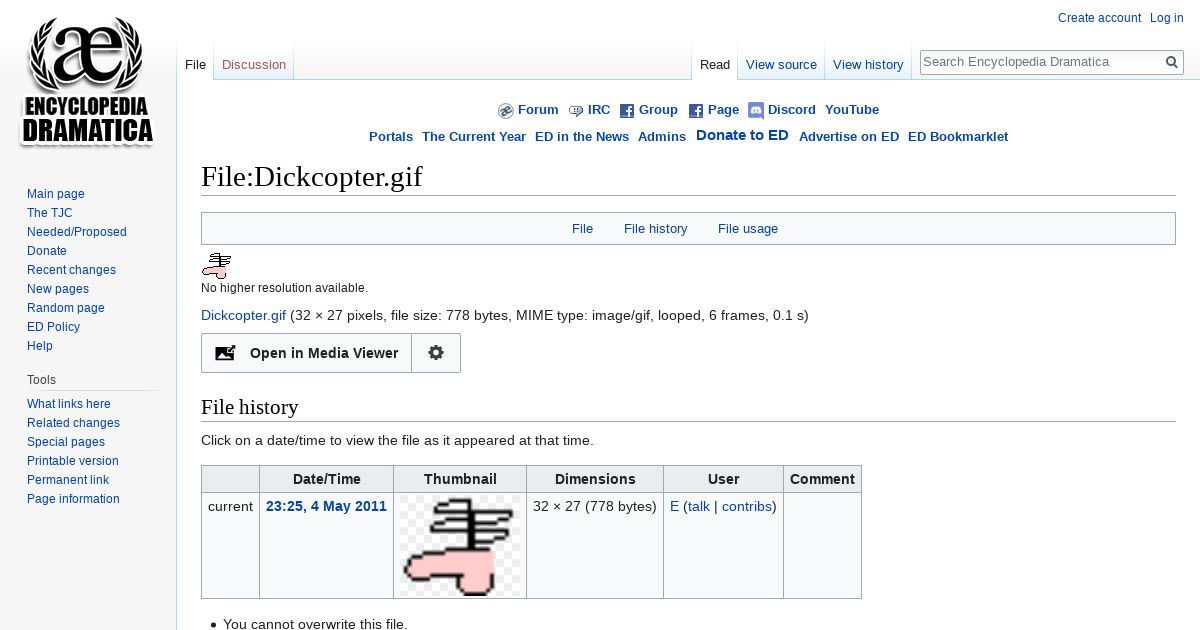
Task: Click Donate to ED link
Action: (x=742, y=135)
